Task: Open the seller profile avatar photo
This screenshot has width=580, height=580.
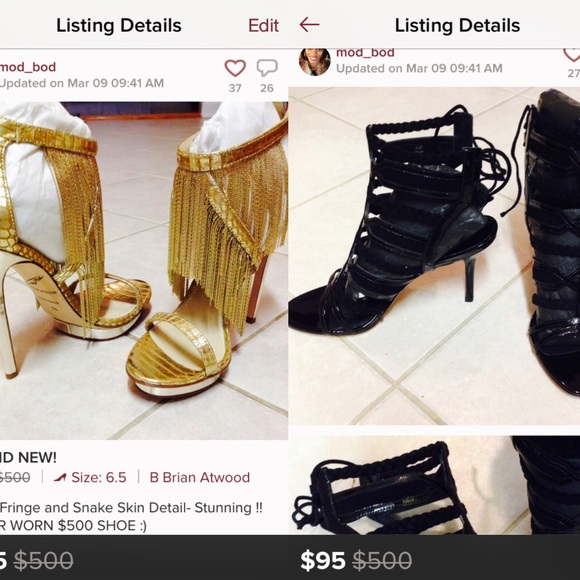Action: [314, 61]
